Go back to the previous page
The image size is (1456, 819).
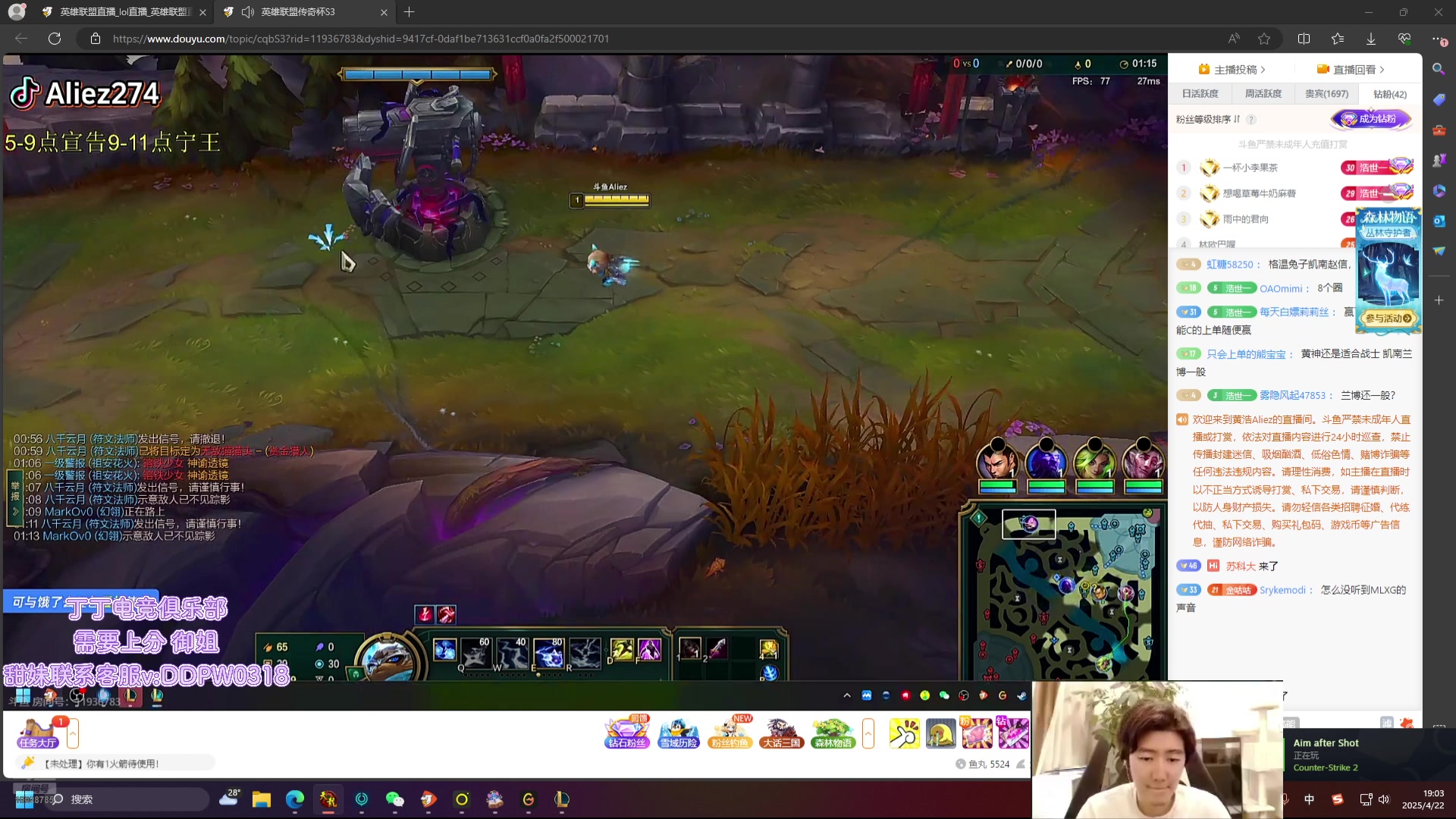[x=21, y=39]
